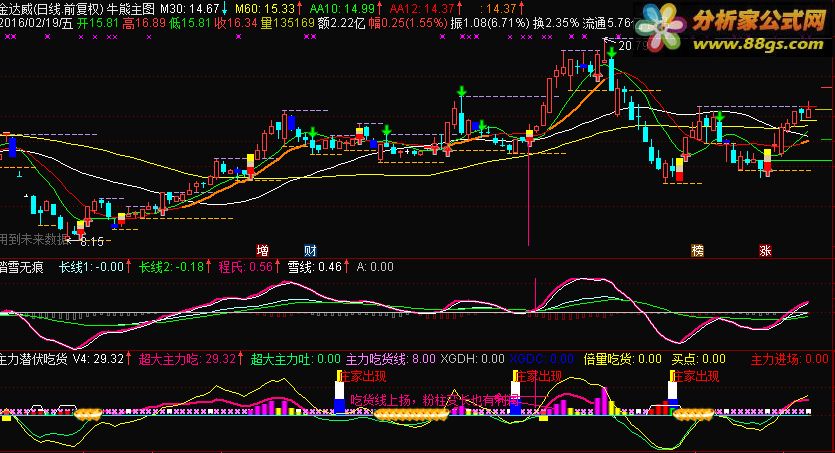Select the 倍量吃货: 0.00 value

[x=623, y=359]
